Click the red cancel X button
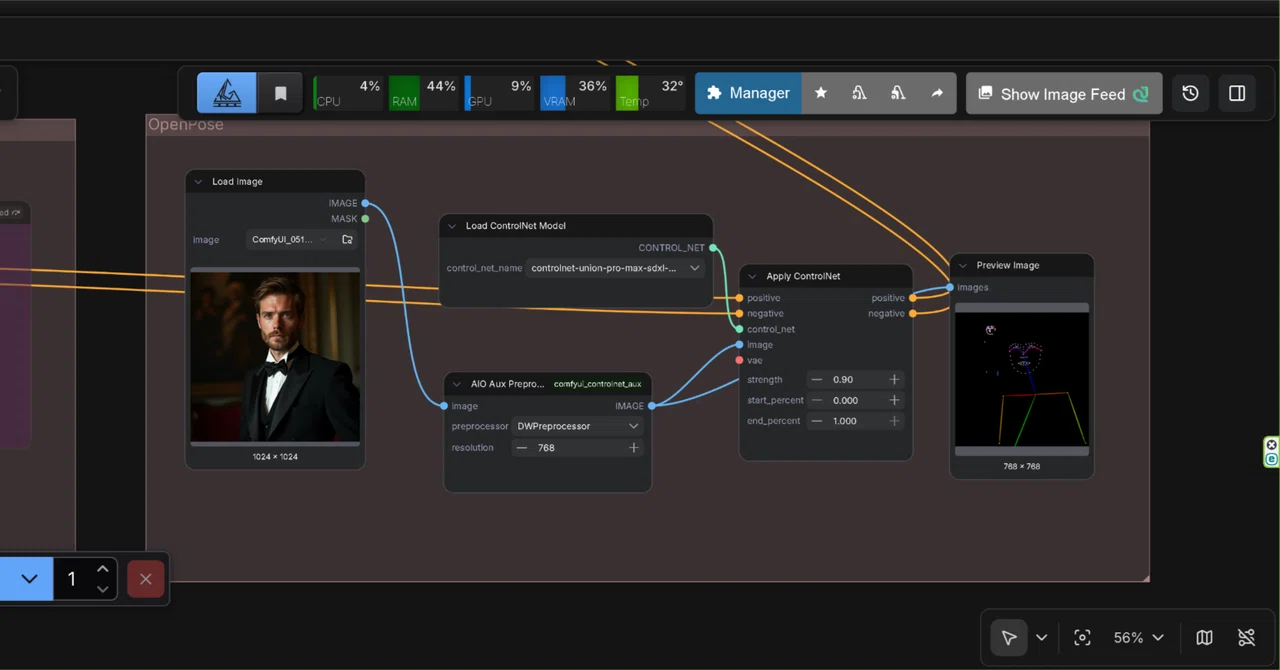The width and height of the screenshot is (1280, 670). [x=146, y=579]
